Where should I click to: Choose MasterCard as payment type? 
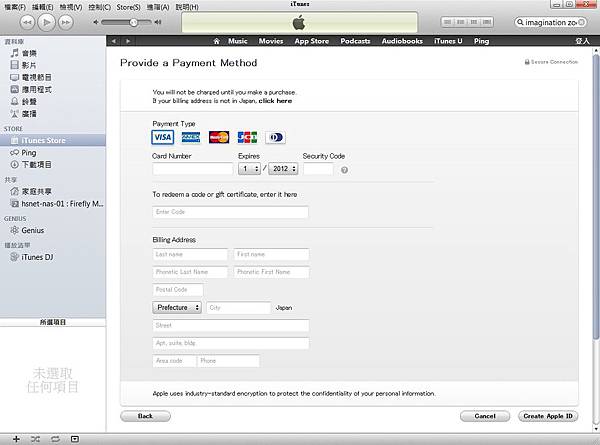click(219, 137)
